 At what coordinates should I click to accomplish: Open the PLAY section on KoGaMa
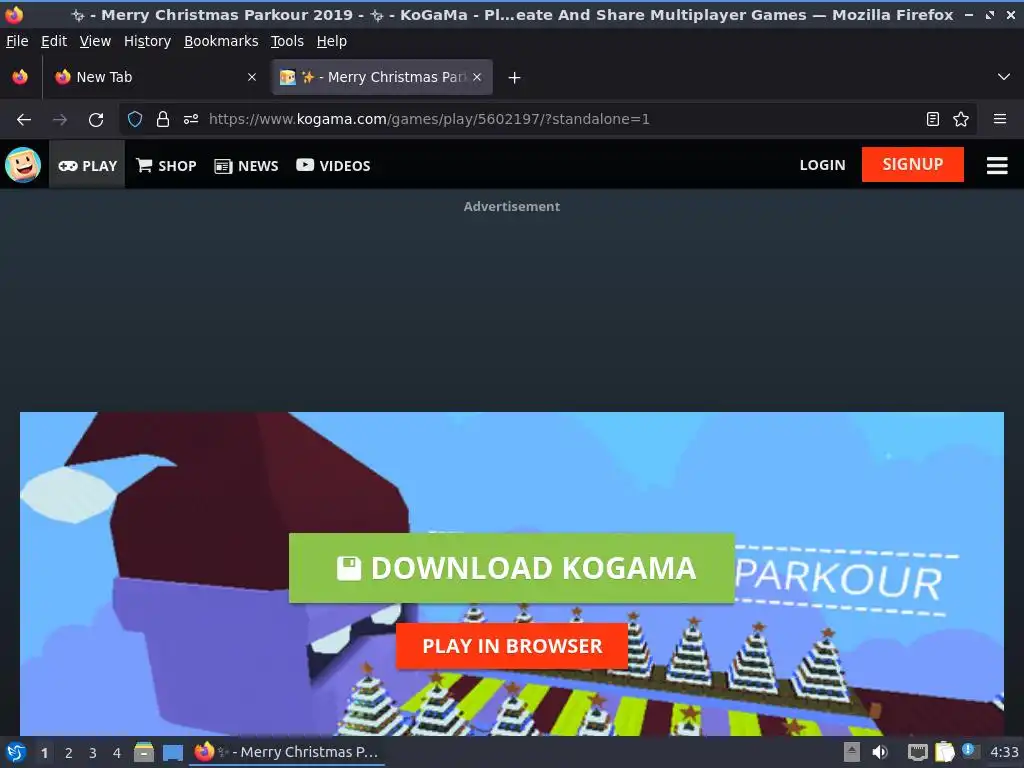pyautogui.click(x=87, y=166)
